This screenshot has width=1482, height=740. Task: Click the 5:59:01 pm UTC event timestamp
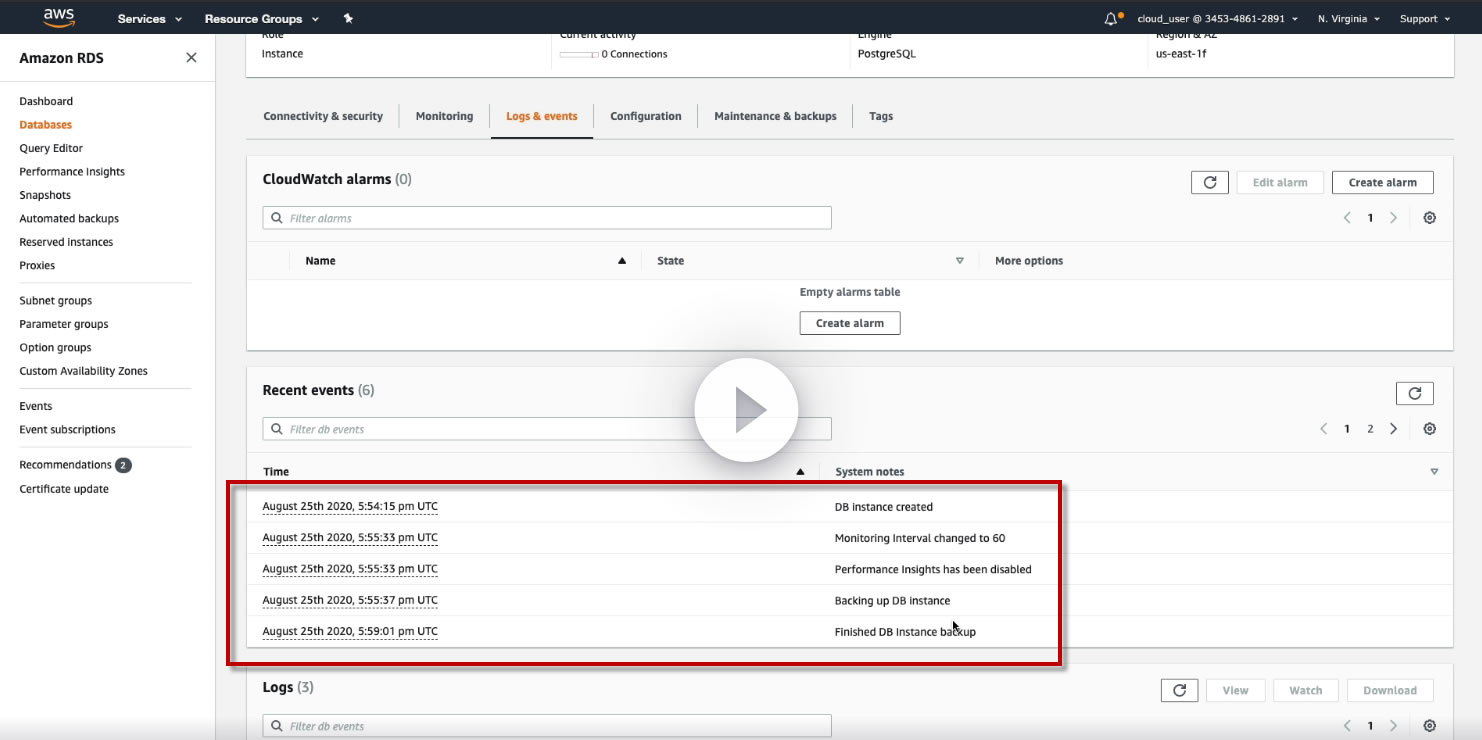click(x=350, y=631)
